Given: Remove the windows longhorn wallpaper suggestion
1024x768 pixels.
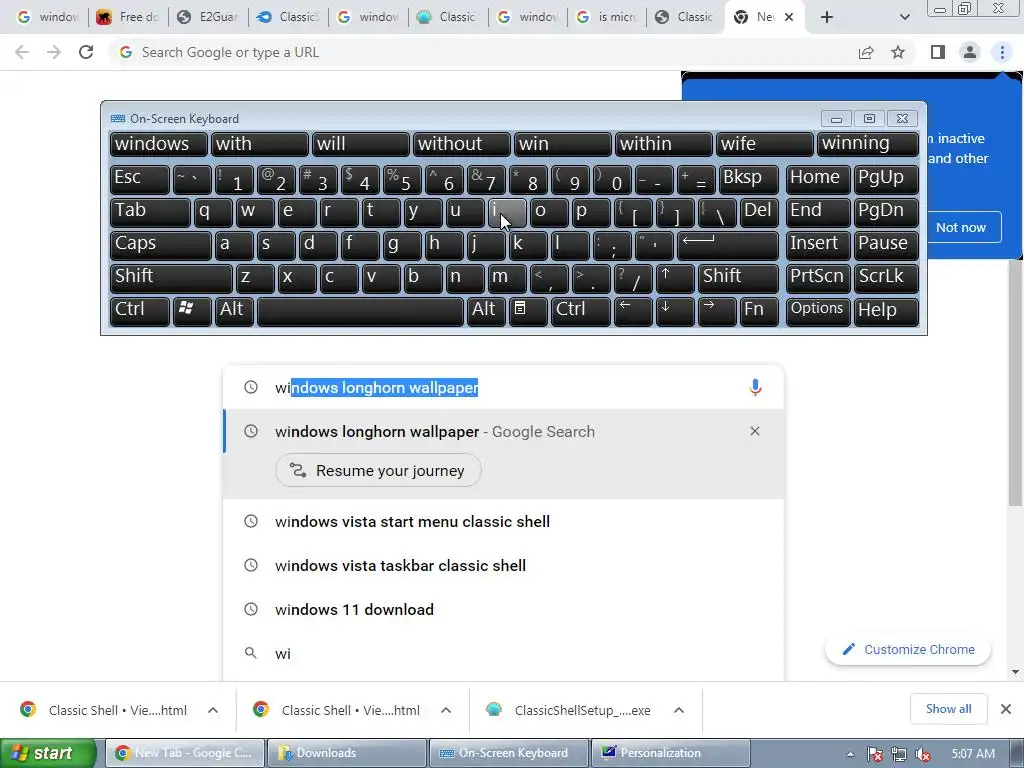Looking at the screenshot, I should coord(755,431).
